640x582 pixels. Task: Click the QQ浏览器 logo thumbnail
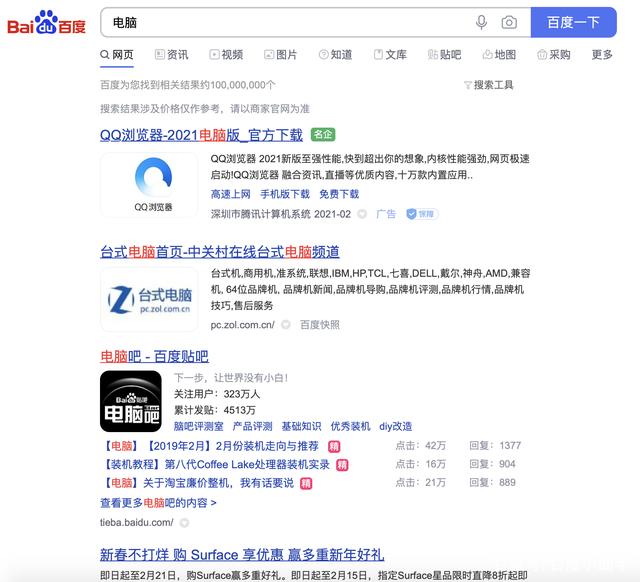pos(149,185)
